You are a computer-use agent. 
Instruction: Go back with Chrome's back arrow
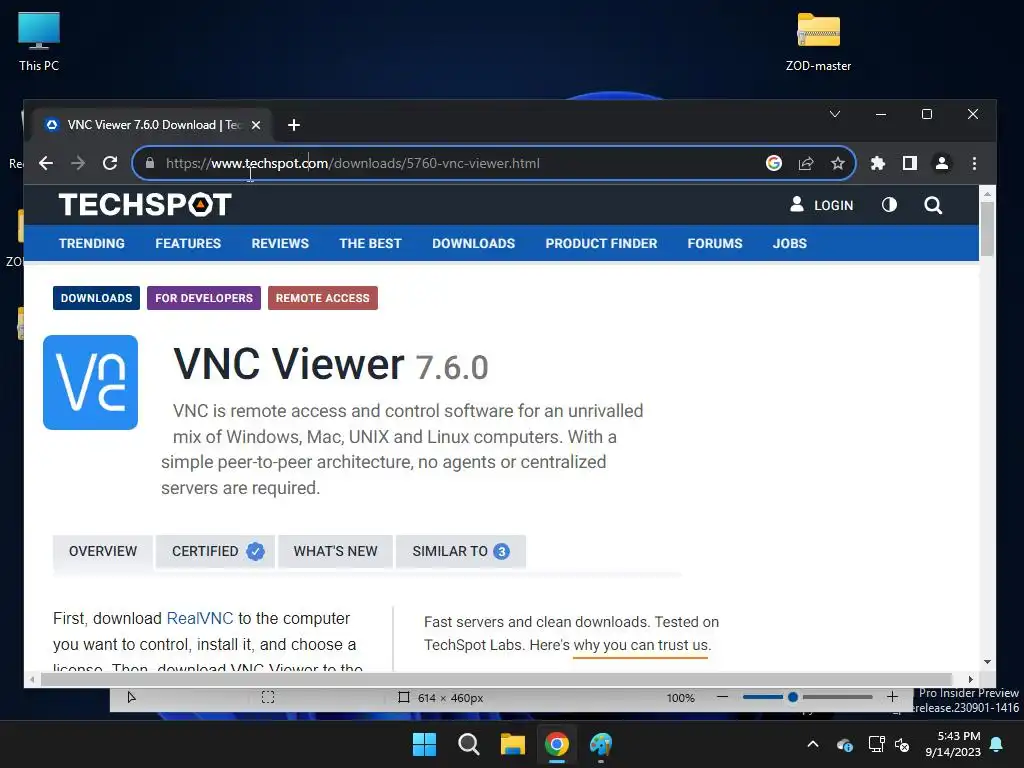pyautogui.click(x=46, y=163)
